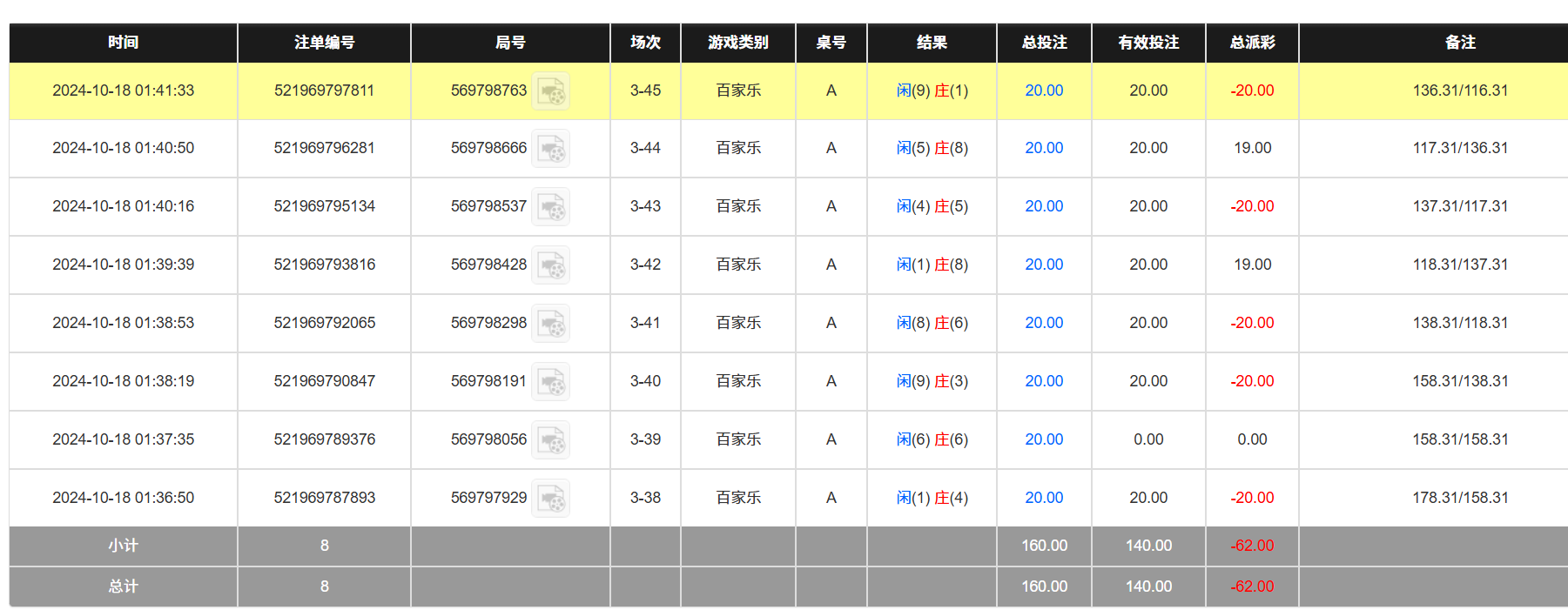This screenshot has width=1568, height=610.
Task: Click result 闲(6) 庄(6) tie row
Action: point(932,439)
